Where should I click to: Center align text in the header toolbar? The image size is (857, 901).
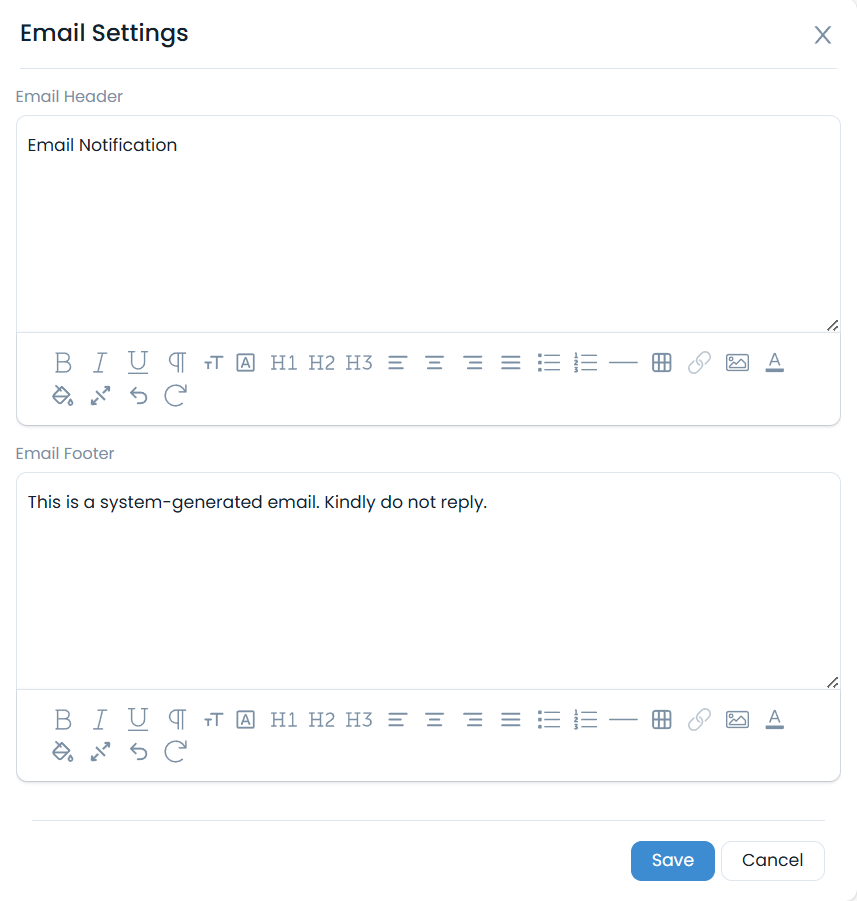(434, 362)
